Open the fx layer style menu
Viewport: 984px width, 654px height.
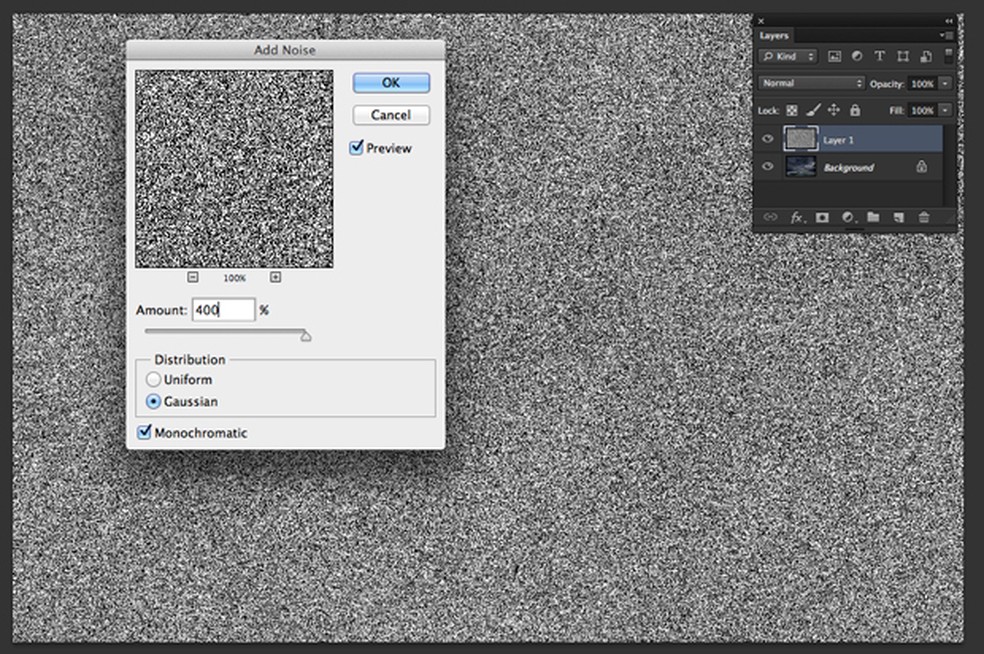tap(797, 217)
